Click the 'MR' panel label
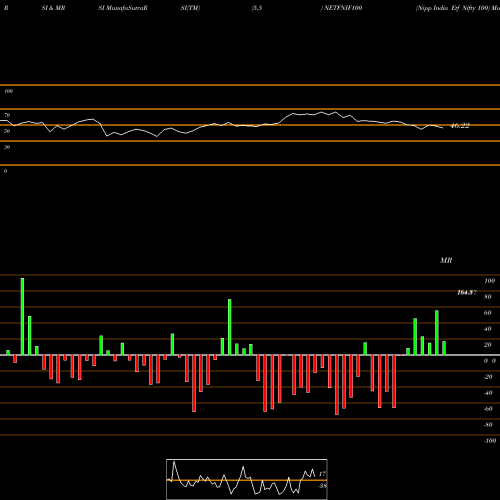The height and width of the screenshot is (500, 500). click(446, 260)
